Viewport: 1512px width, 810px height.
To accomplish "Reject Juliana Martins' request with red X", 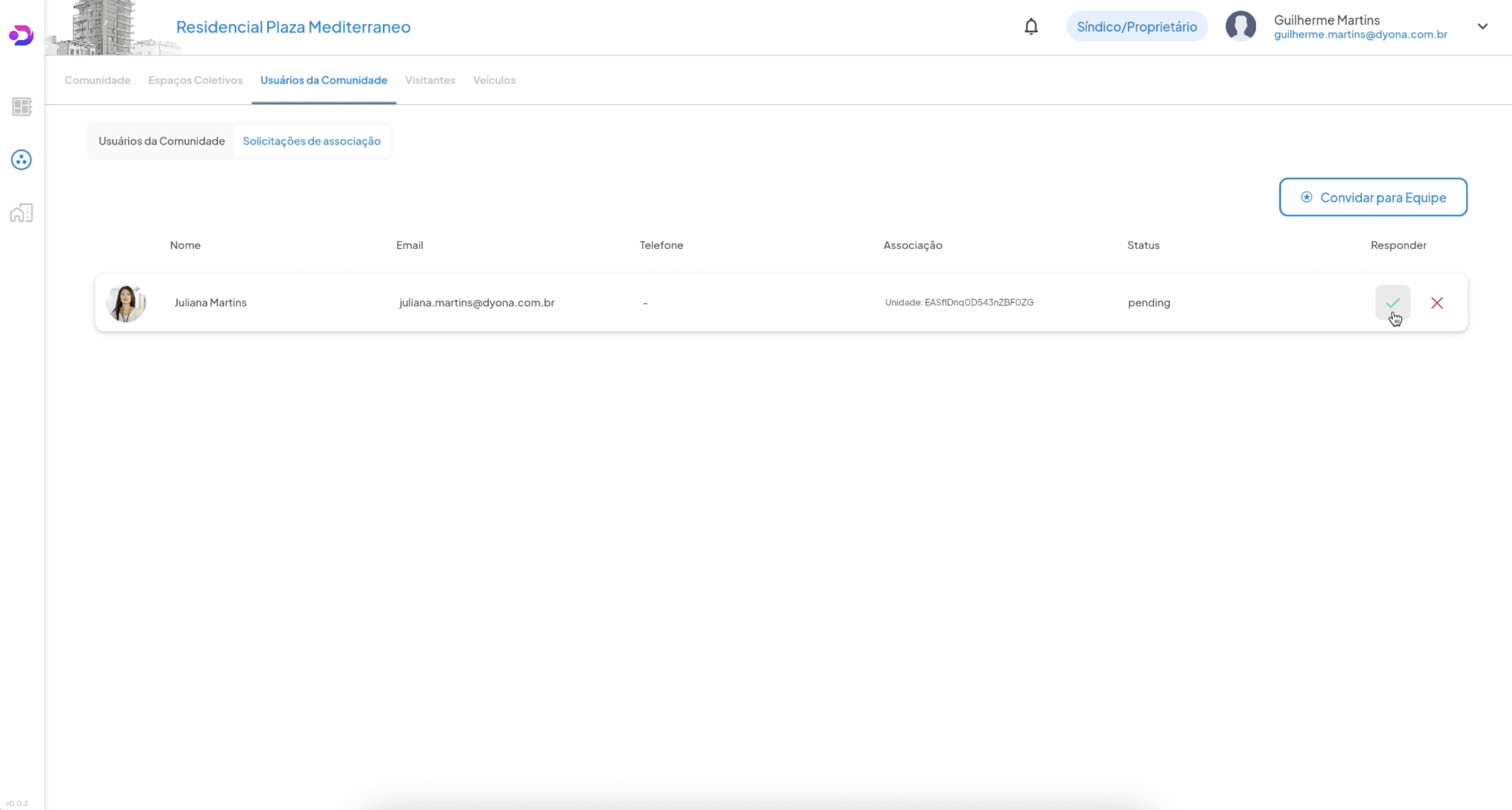I will 1437,302.
